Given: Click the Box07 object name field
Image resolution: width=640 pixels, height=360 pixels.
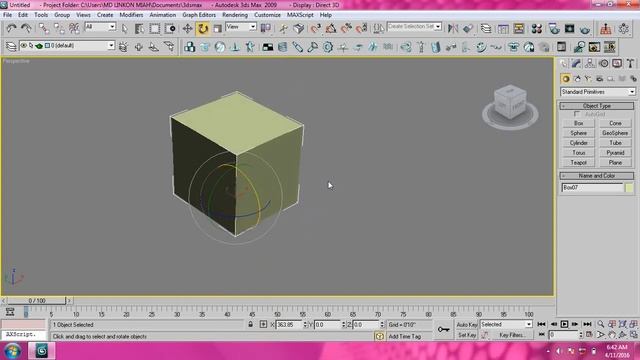Looking at the screenshot, I should [x=592, y=188].
